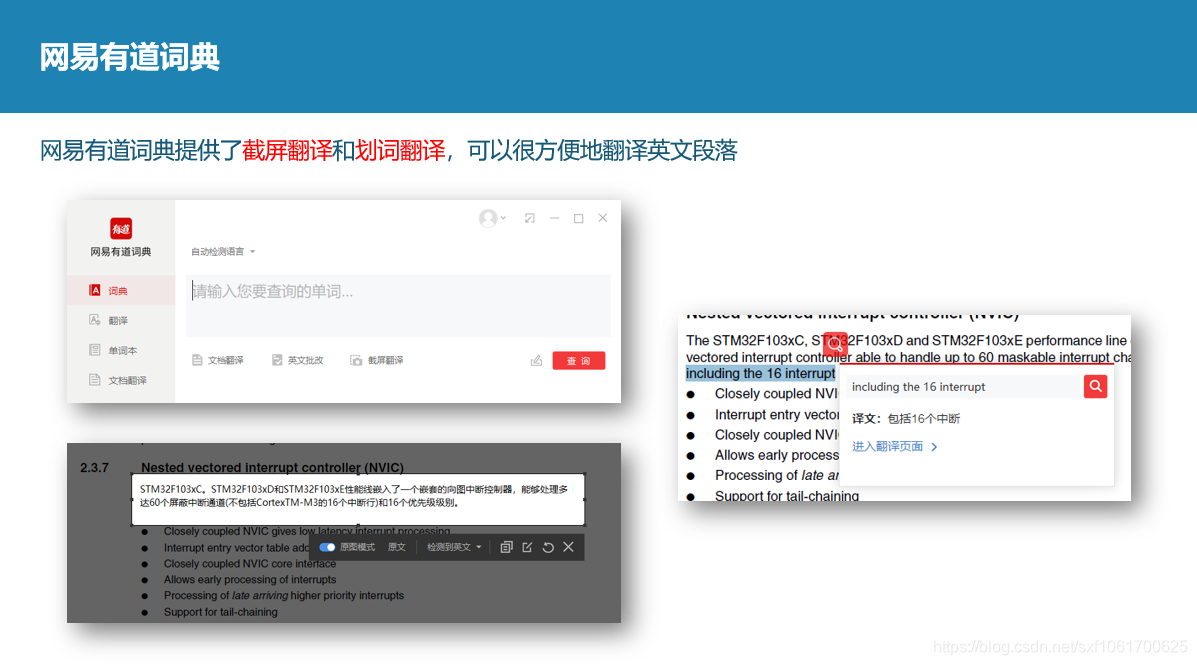Screen dimensions: 1197x665
Task: Click 'Processing of late arriving higher priority interrupts'
Action: click(284, 596)
